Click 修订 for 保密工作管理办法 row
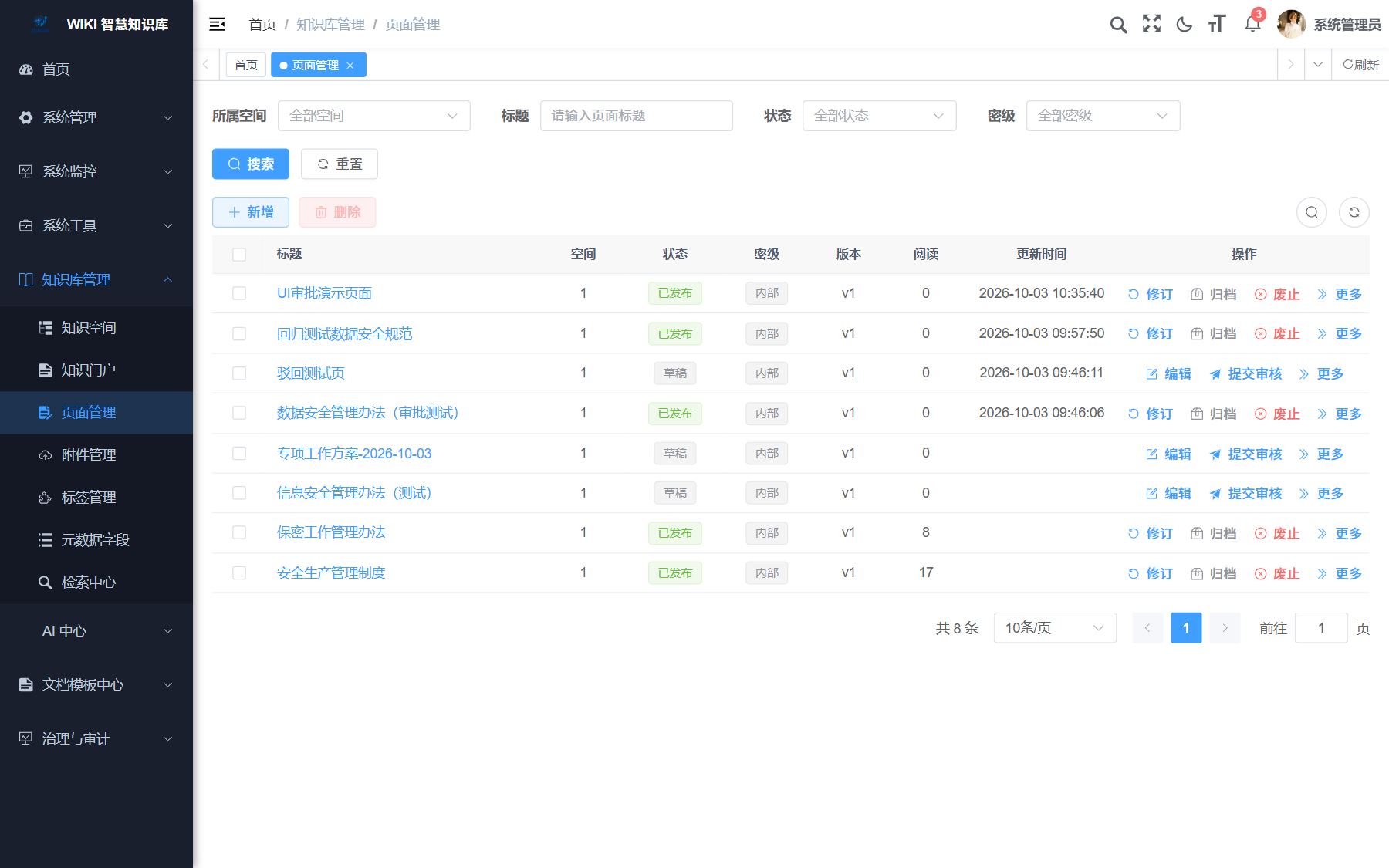Image resolution: width=1389 pixels, height=868 pixels. click(x=1151, y=534)
